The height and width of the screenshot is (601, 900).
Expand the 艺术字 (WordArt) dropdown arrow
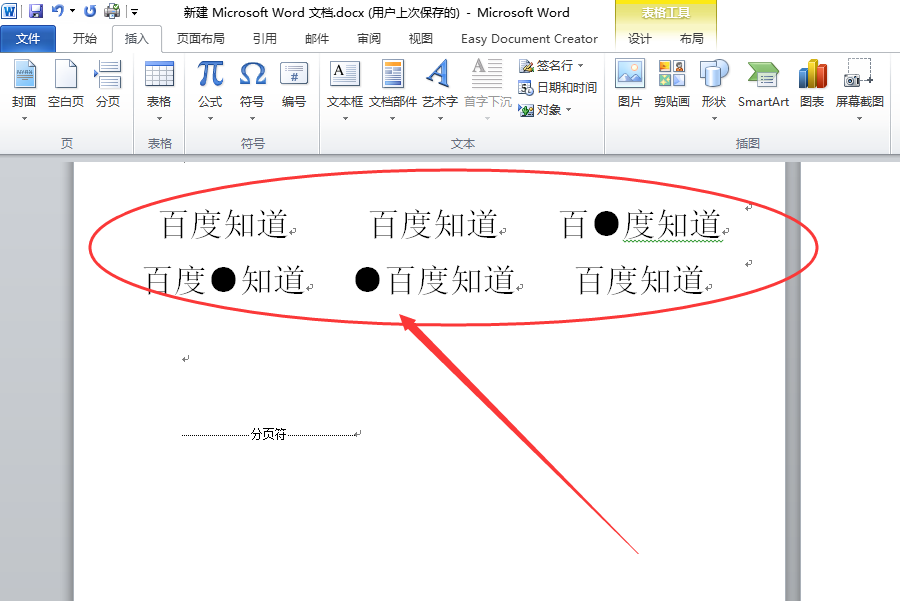pyautogui.click(x=440, y=119)
